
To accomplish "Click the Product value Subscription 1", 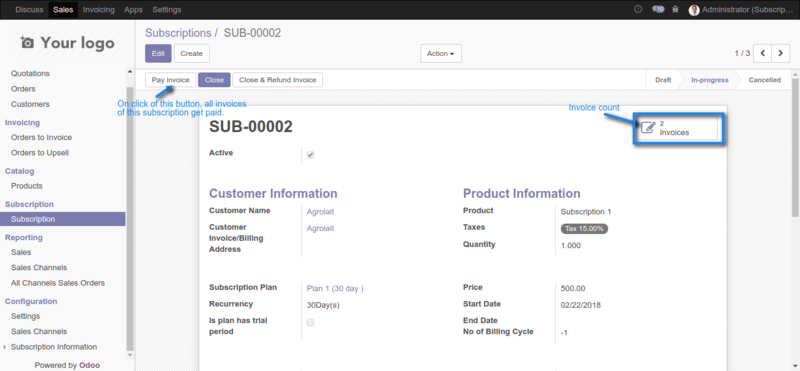I will pyautogui.click(x=586, y=212).
